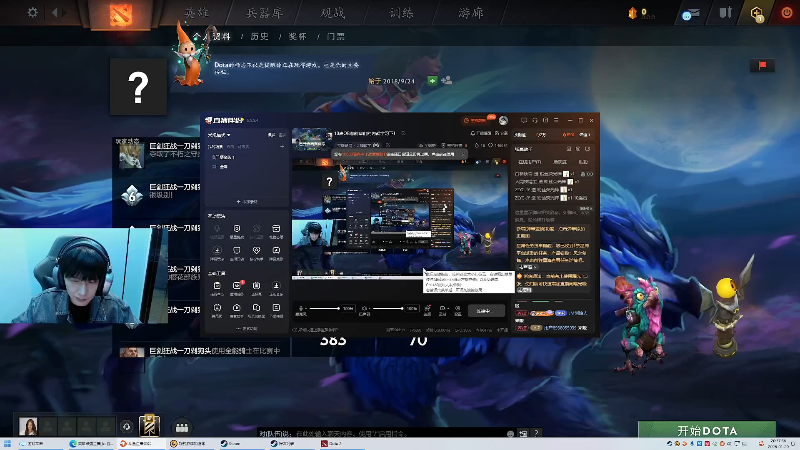800x450 pixels.
Task: Open Dota 2 settings gear
Action: [32, 12]
